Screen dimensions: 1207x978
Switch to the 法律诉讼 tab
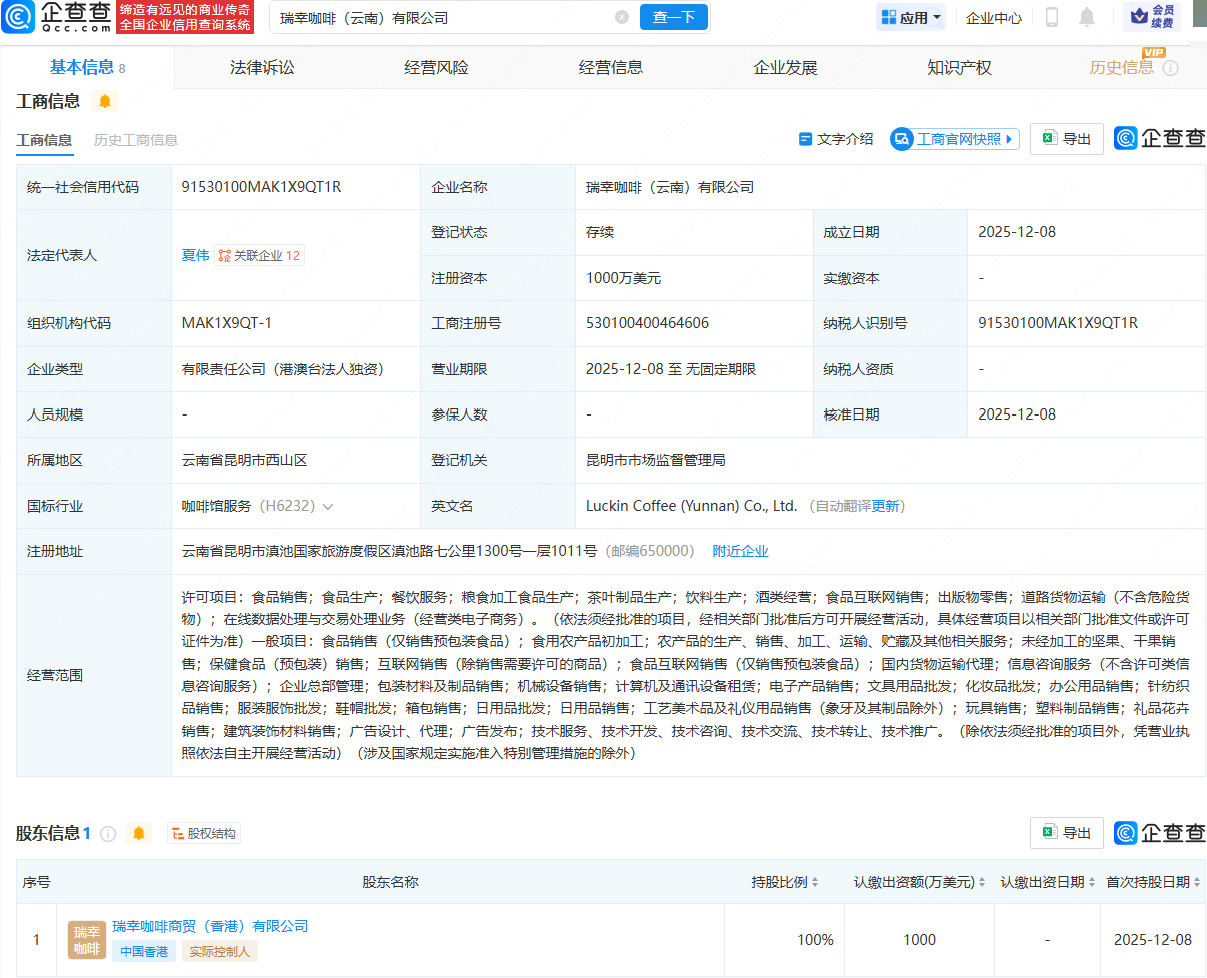coord(262,68)
